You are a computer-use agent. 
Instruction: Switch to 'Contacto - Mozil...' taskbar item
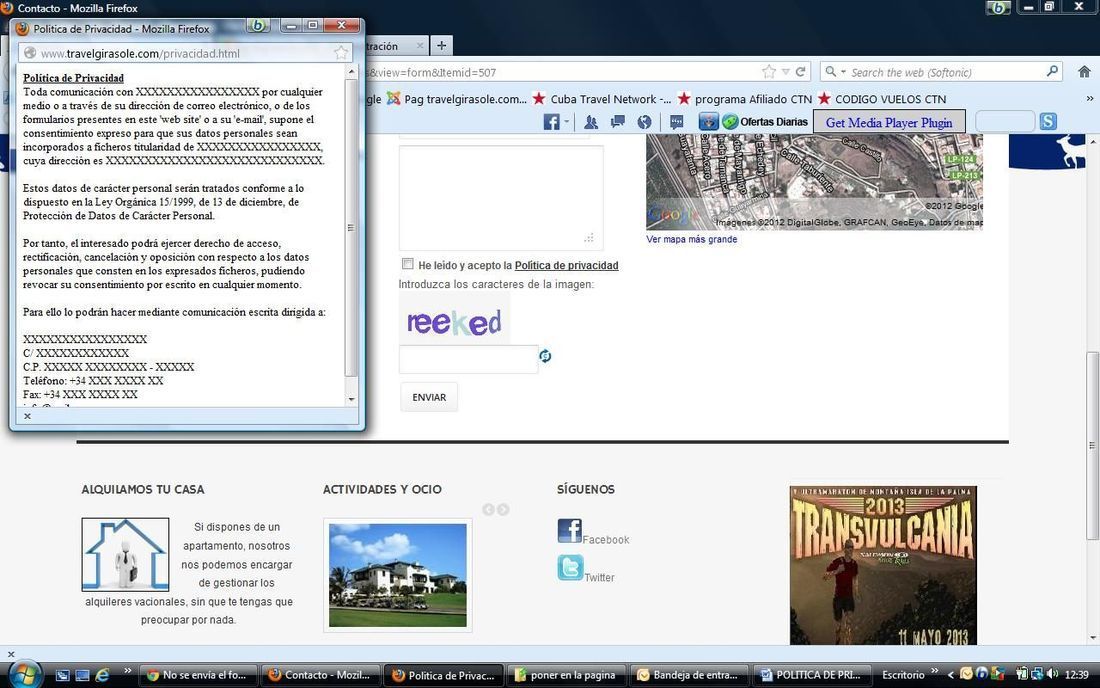[x=322, y=675]
